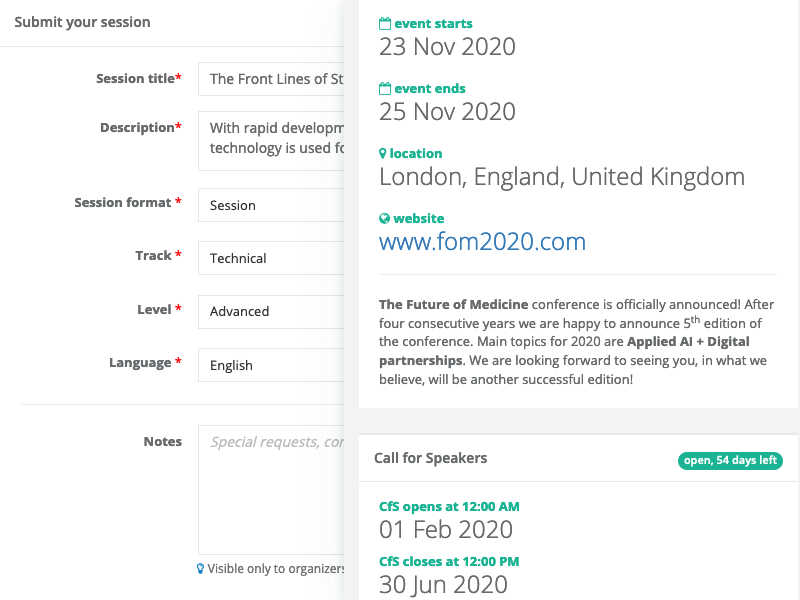Focus the Session title input field
The height and width of the screenshot is (600, 800).
(x=271, y=79)
